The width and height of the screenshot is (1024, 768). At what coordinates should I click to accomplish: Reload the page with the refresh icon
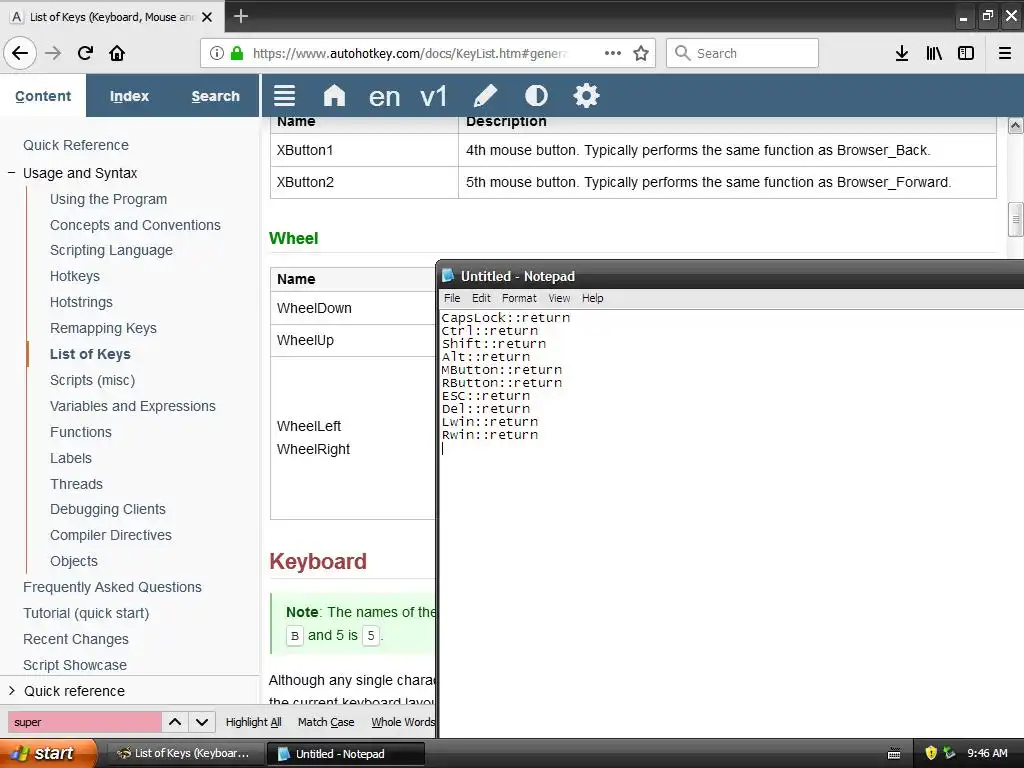[85, 53]
